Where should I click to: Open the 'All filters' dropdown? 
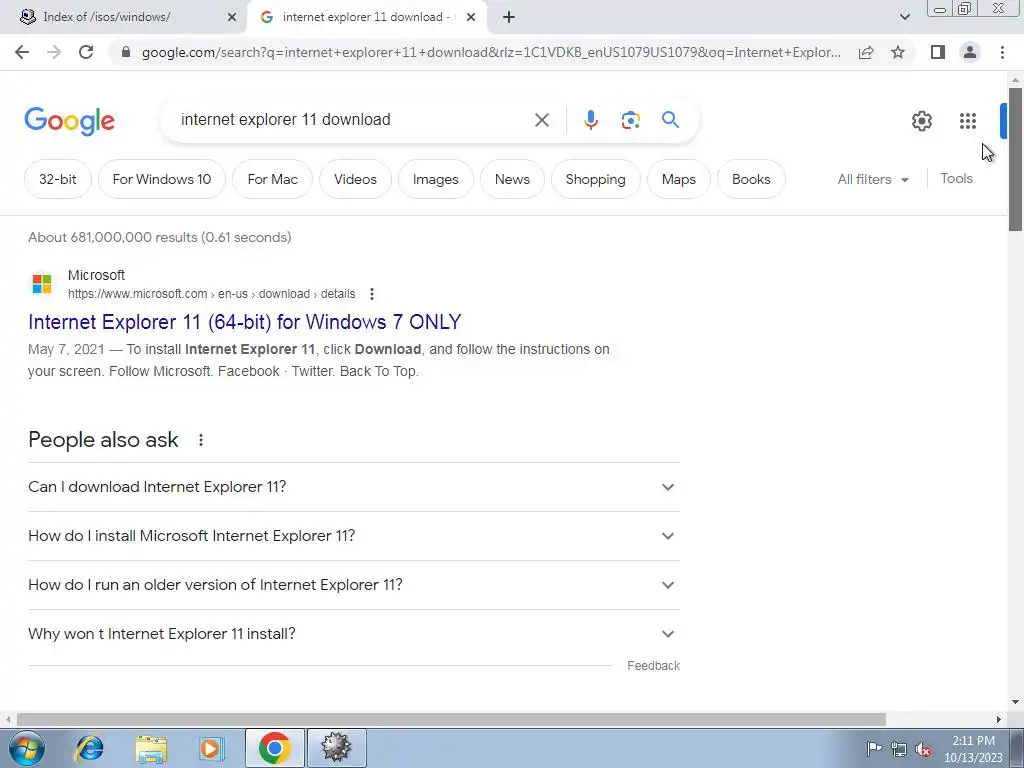coord(873,179)
